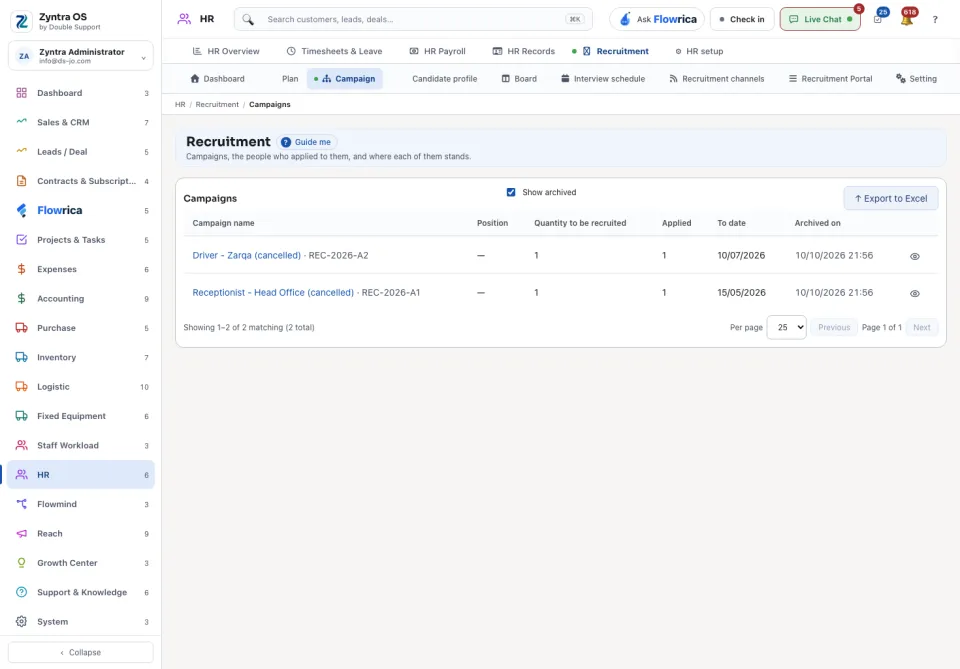The width and height of the screenshot is (960, 669).
Task: Open Flowrica in the sidebar
Action: [x=81, y=211]
